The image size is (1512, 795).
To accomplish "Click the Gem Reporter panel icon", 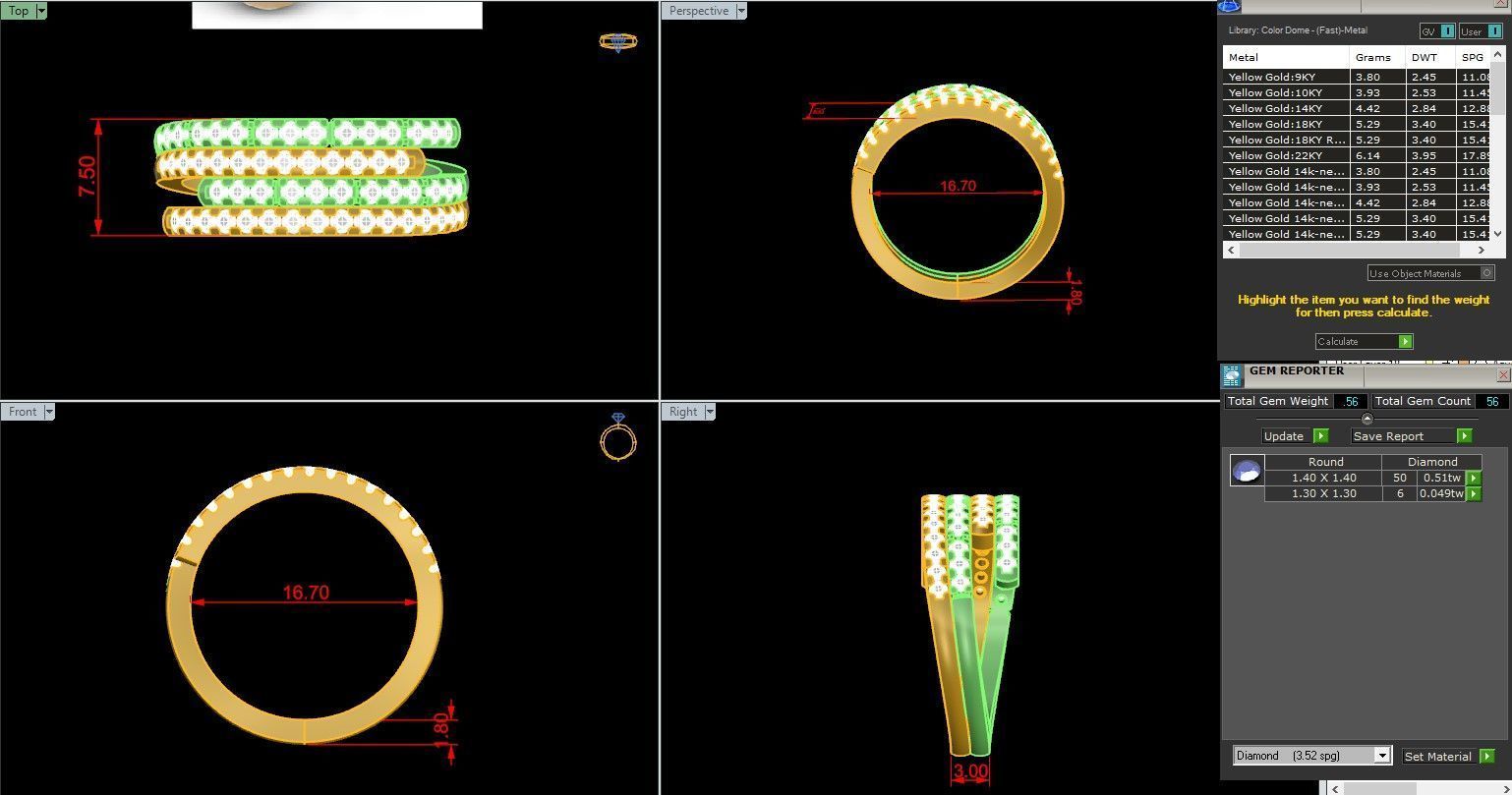I will 1232,375.
